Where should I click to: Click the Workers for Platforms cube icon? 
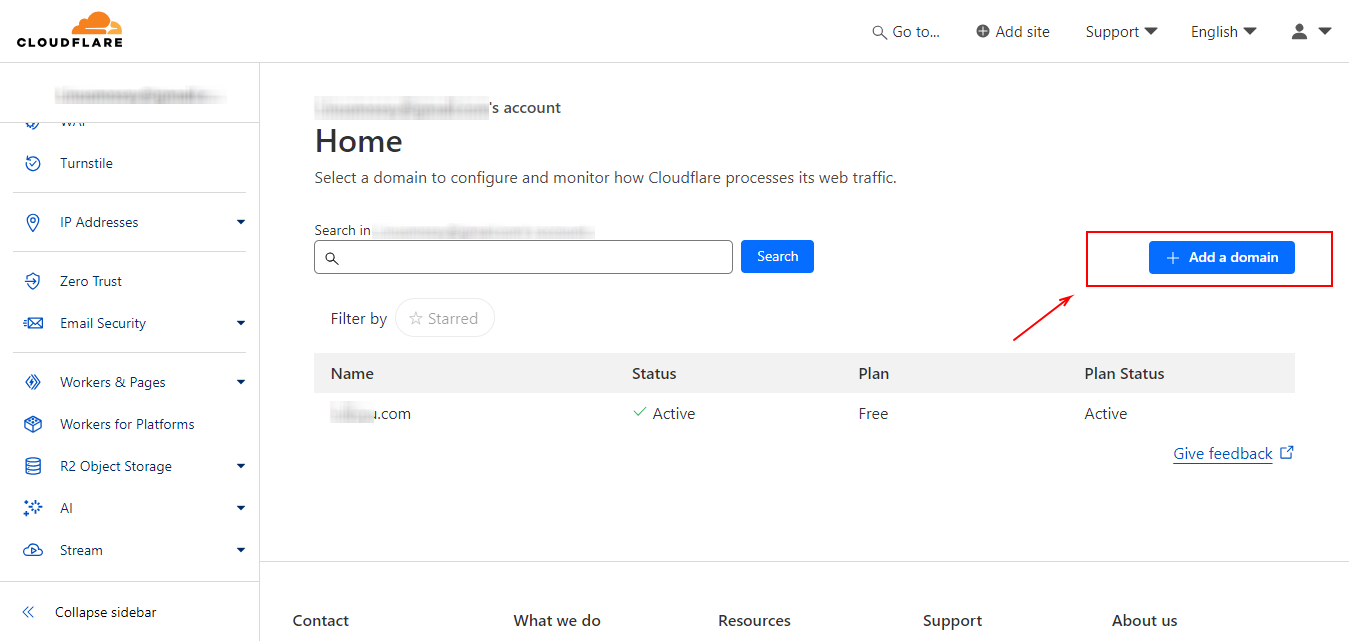pyautogui.click(x=33, y=424)
